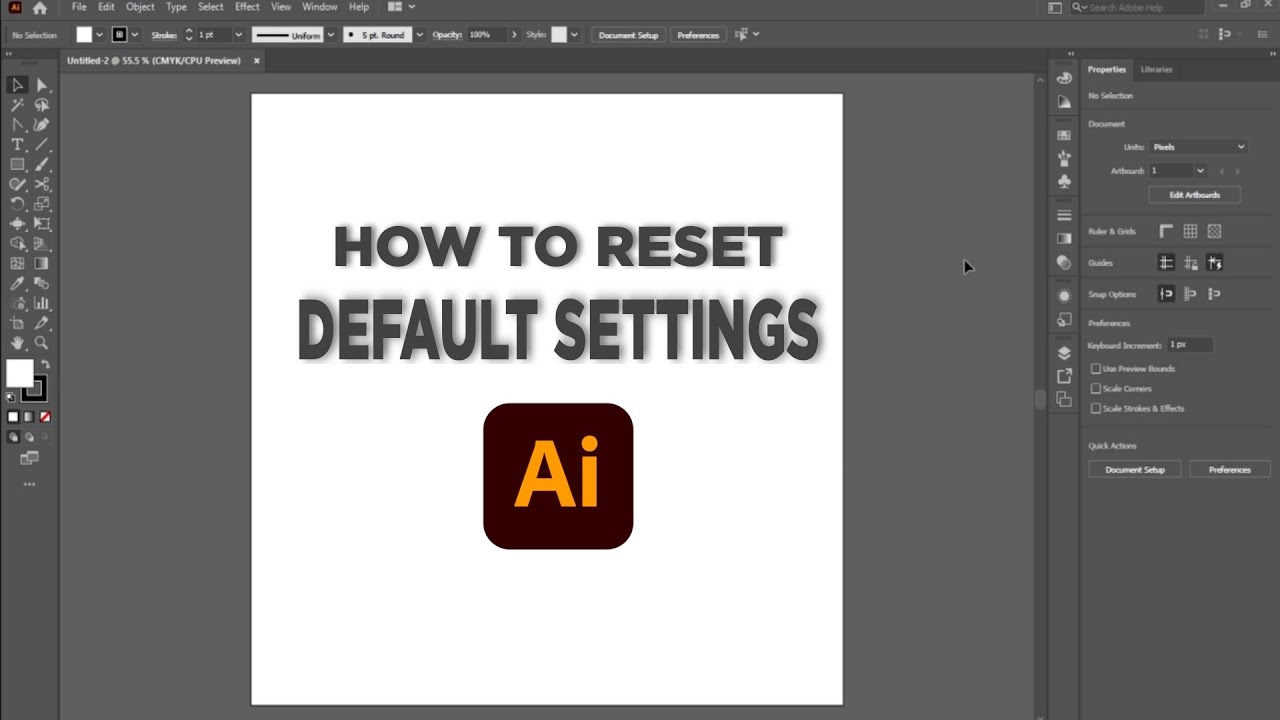Toggle Show Rulers in Ruler & Grids
The image size is (1280, 720).
pos(1166,231)
